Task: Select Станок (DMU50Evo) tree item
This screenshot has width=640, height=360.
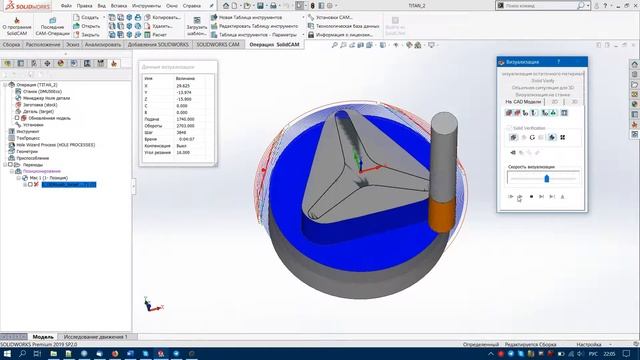Action: [x=38, y=91]
